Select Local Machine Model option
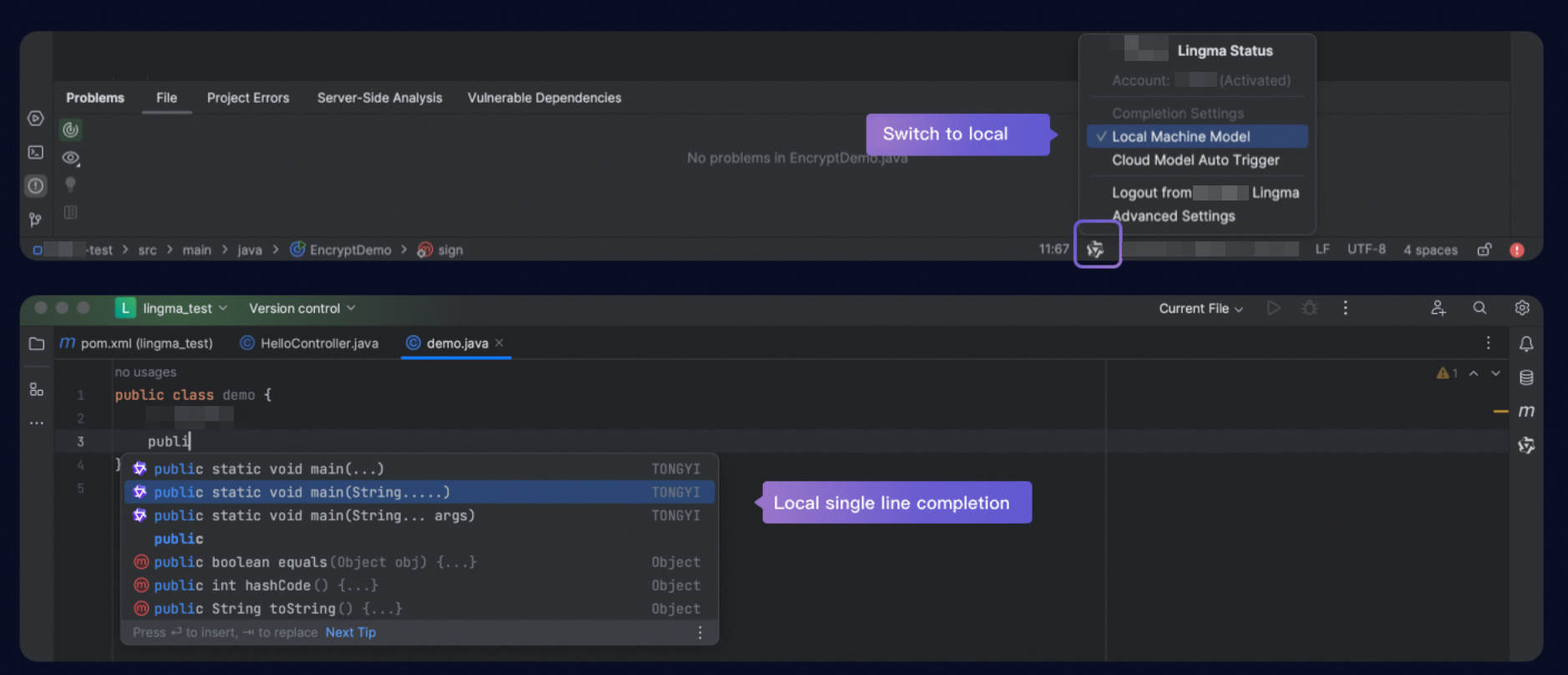This screenshot has width=1568, height=675. tap(1197, 136)
